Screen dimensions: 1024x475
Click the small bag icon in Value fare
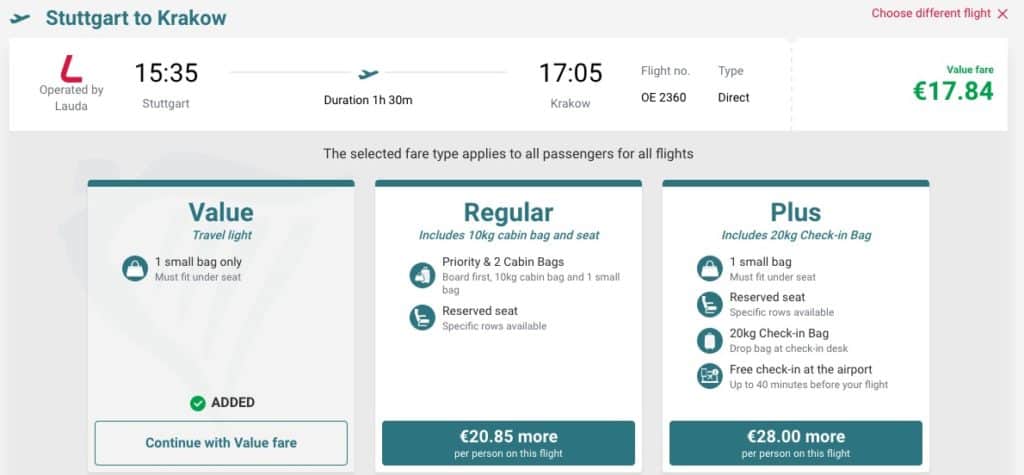pyautogui.click(x=135, y=269)
